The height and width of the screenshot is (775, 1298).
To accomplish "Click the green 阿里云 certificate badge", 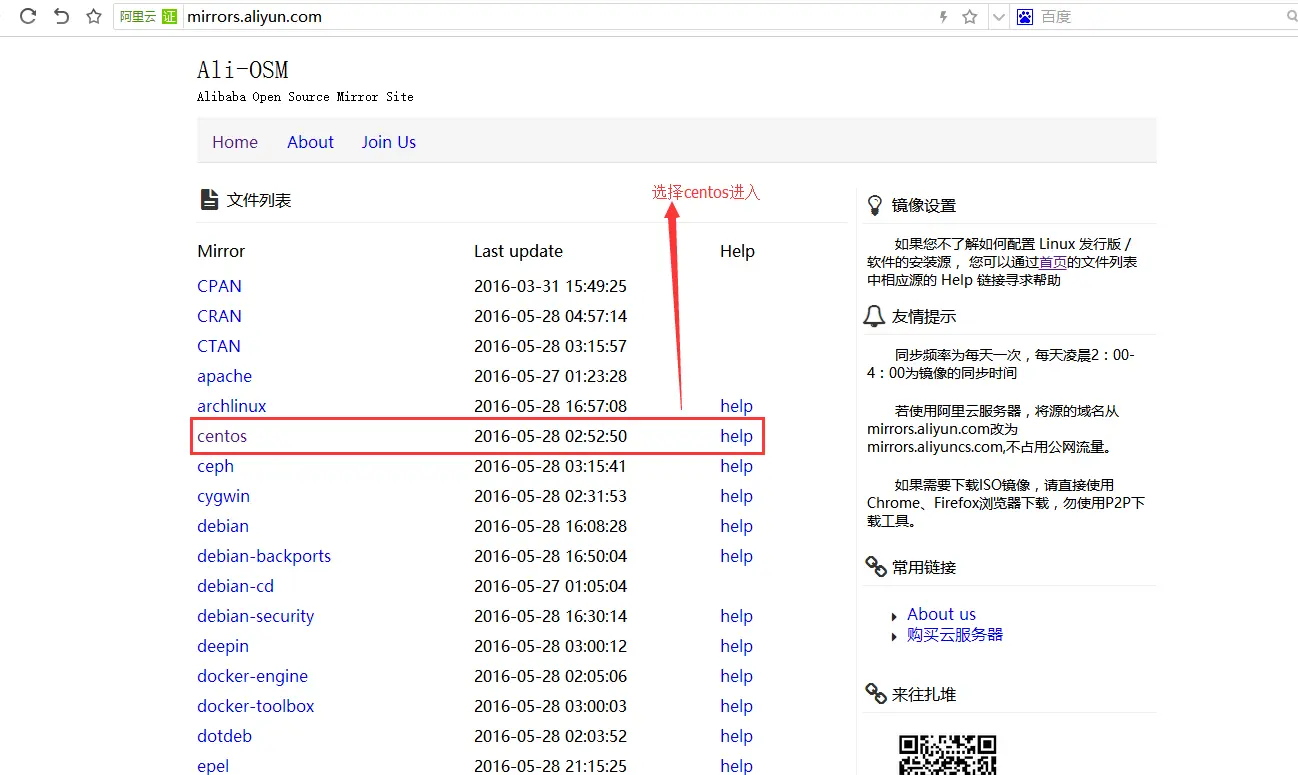I will click(148, 17).
